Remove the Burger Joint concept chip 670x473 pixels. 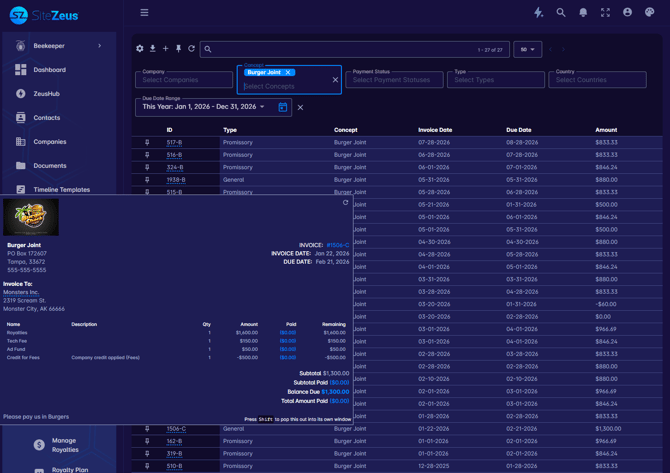coord(288,72)
